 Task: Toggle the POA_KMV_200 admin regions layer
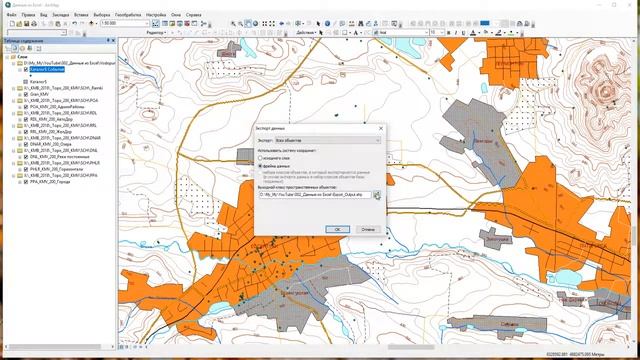click(26, 107)
